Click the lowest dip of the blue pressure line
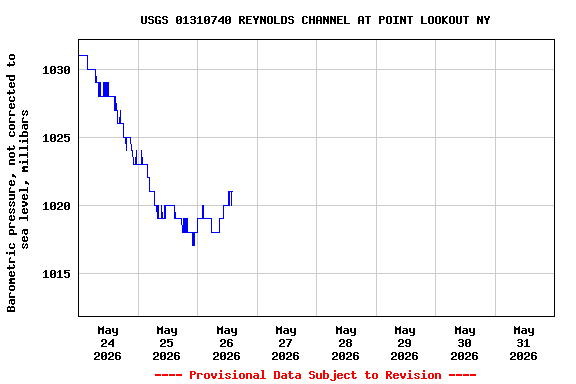Screen dimensions: 576x384 pos(194,244)
